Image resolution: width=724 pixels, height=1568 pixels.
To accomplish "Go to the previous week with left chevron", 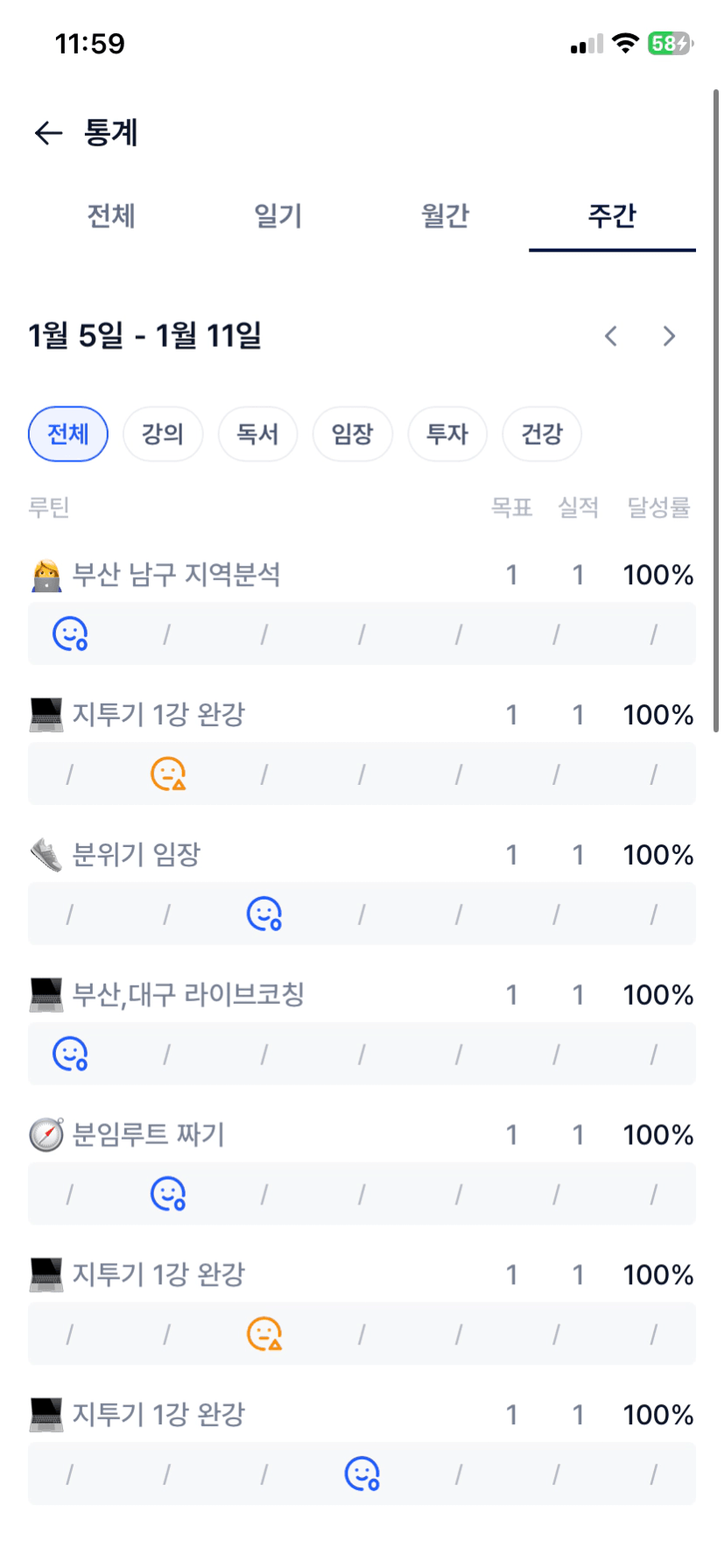I will click(611, 336).
